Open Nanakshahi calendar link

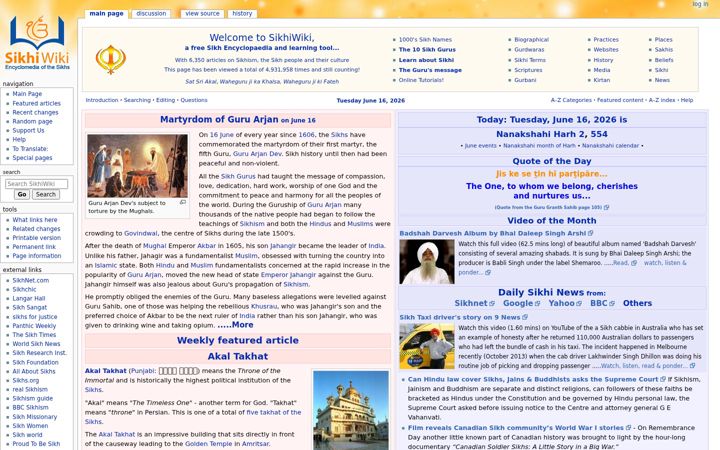point(610,146)
